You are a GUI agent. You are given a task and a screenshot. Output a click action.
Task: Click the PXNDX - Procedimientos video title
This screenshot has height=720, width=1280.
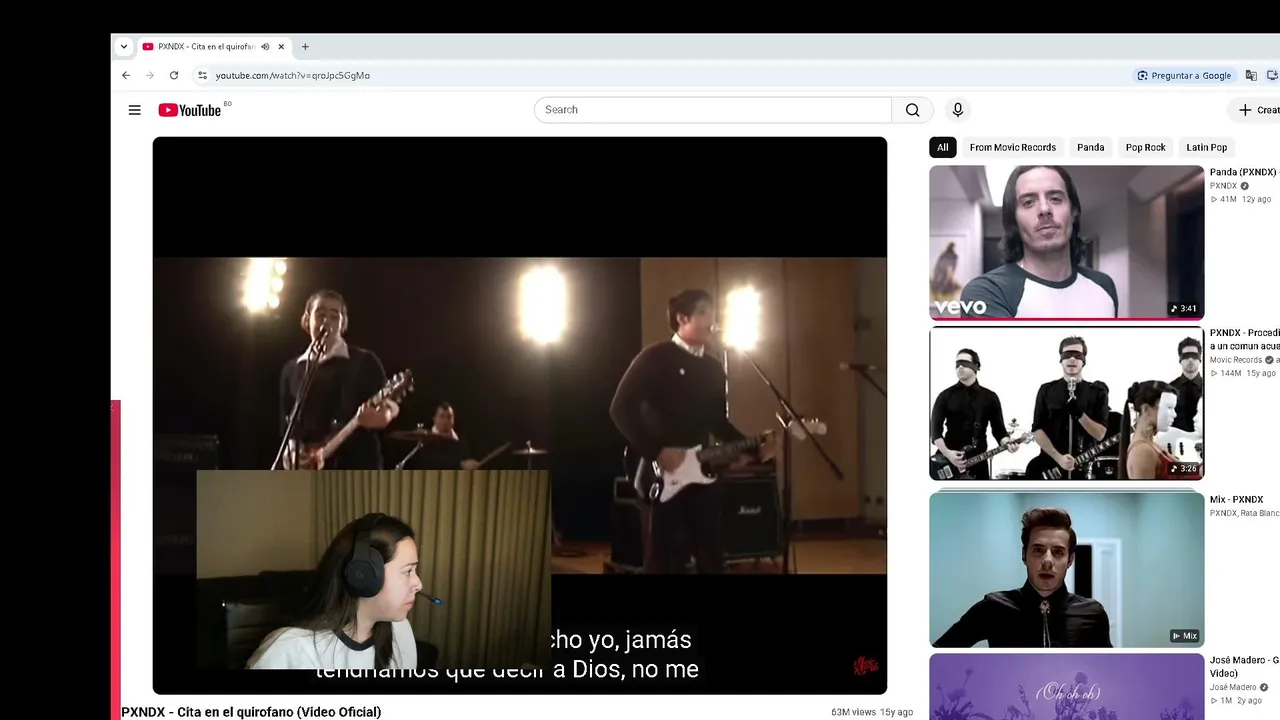1244,339
